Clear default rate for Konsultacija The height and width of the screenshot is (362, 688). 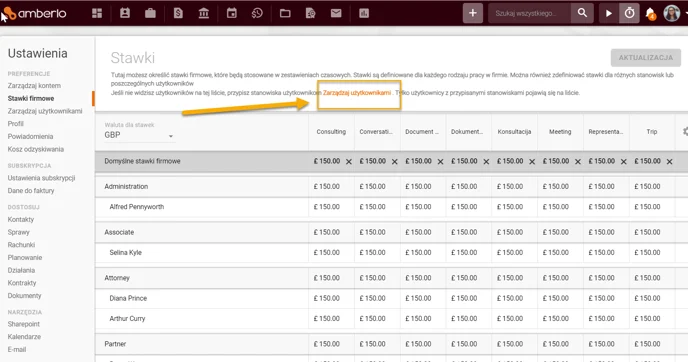(532, 161)
